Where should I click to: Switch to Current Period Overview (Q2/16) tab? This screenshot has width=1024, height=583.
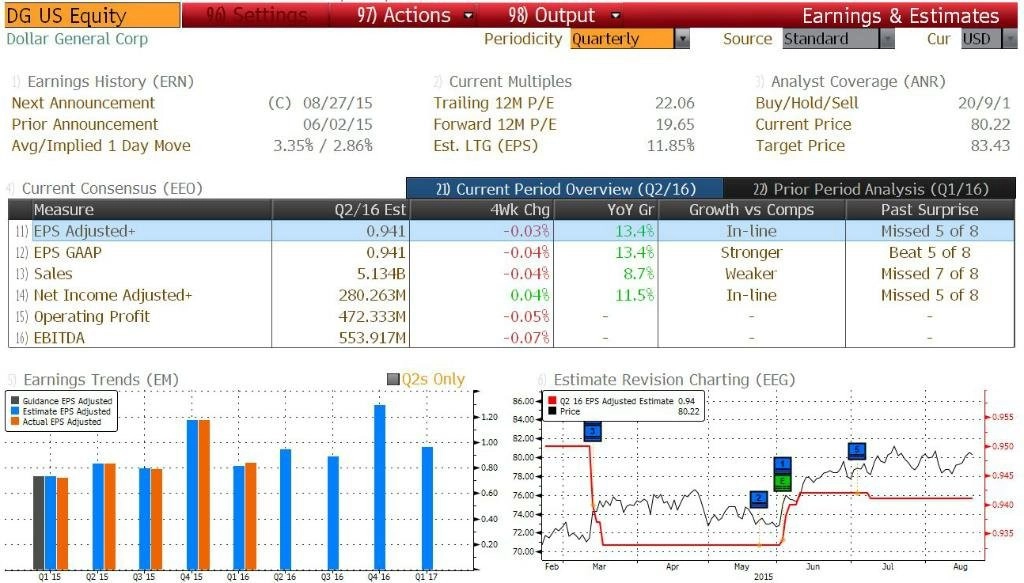point(565,189)
